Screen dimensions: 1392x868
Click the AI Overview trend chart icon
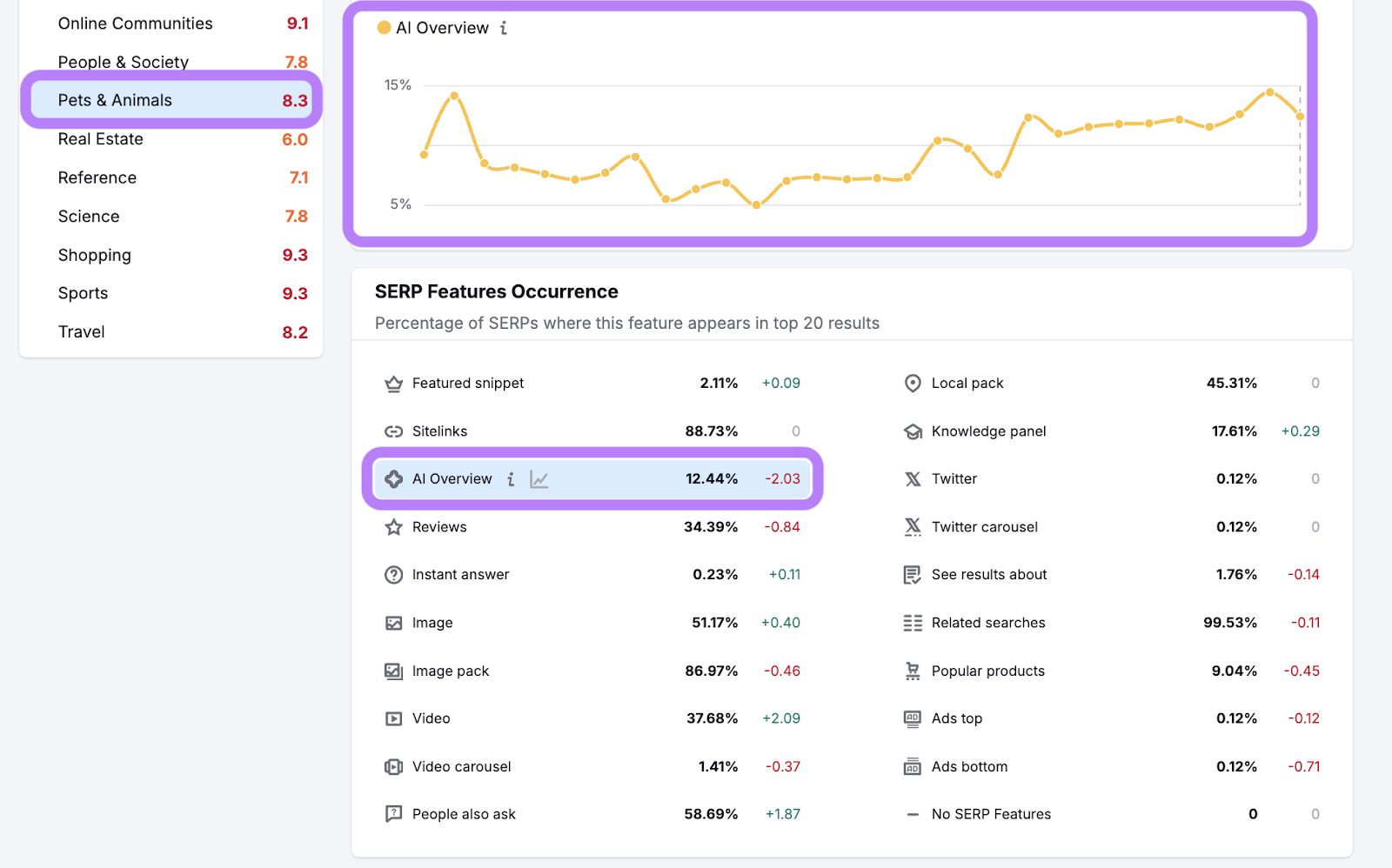pos(539,479)
